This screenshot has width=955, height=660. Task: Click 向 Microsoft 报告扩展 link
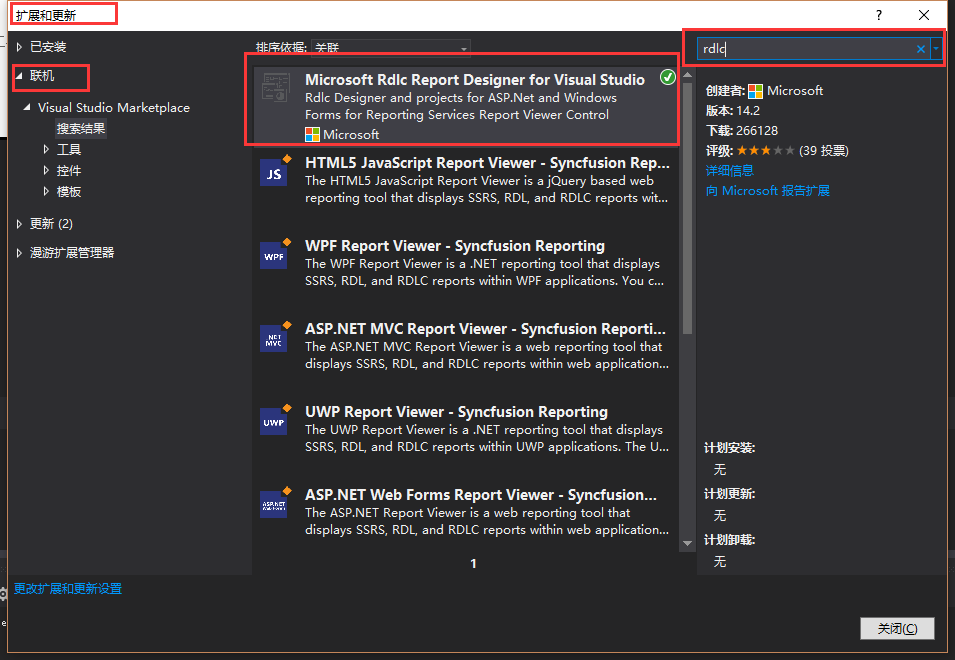coord(767,191)
